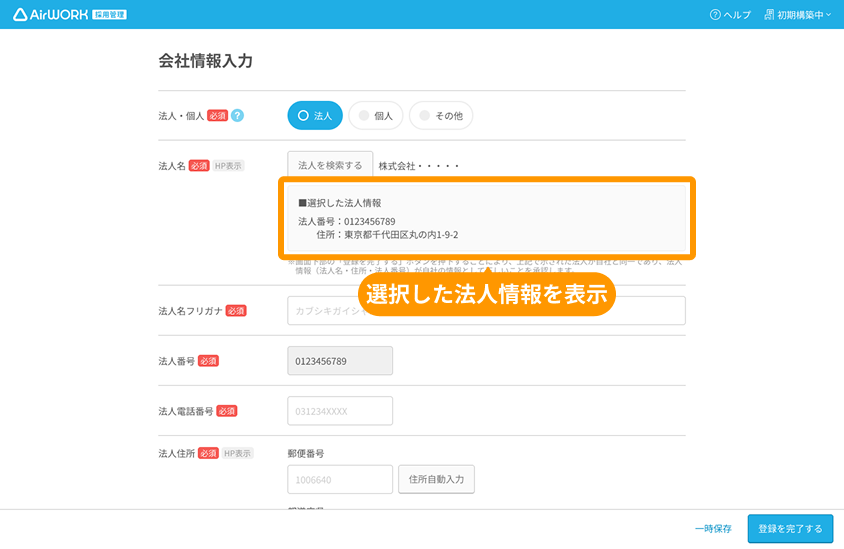
Task: Click the AirWORK logo
Action: pos(51,15)
